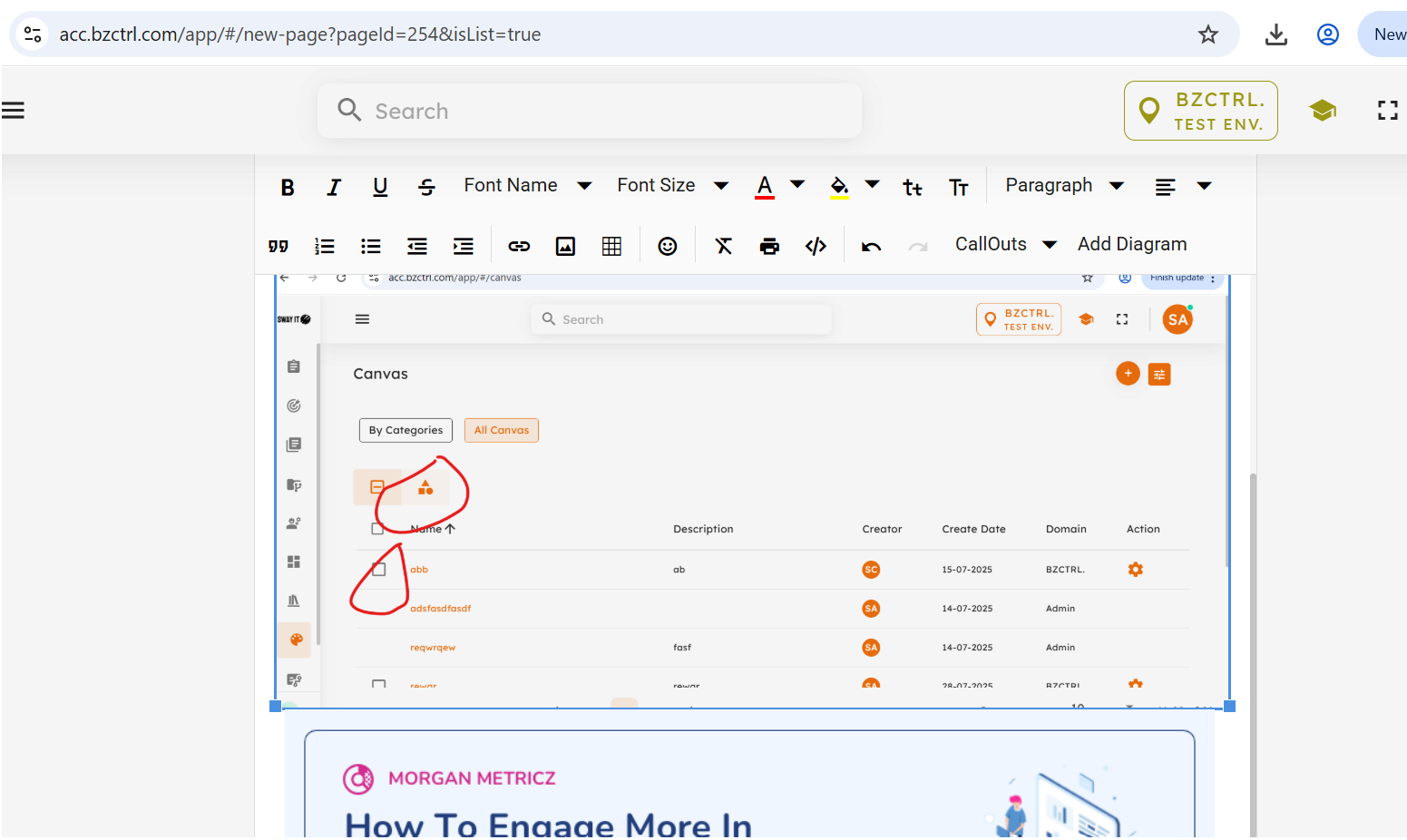The image size is (1407, 840).
Task: Open the hamburger navigation menu
Action: coord(13,111)
